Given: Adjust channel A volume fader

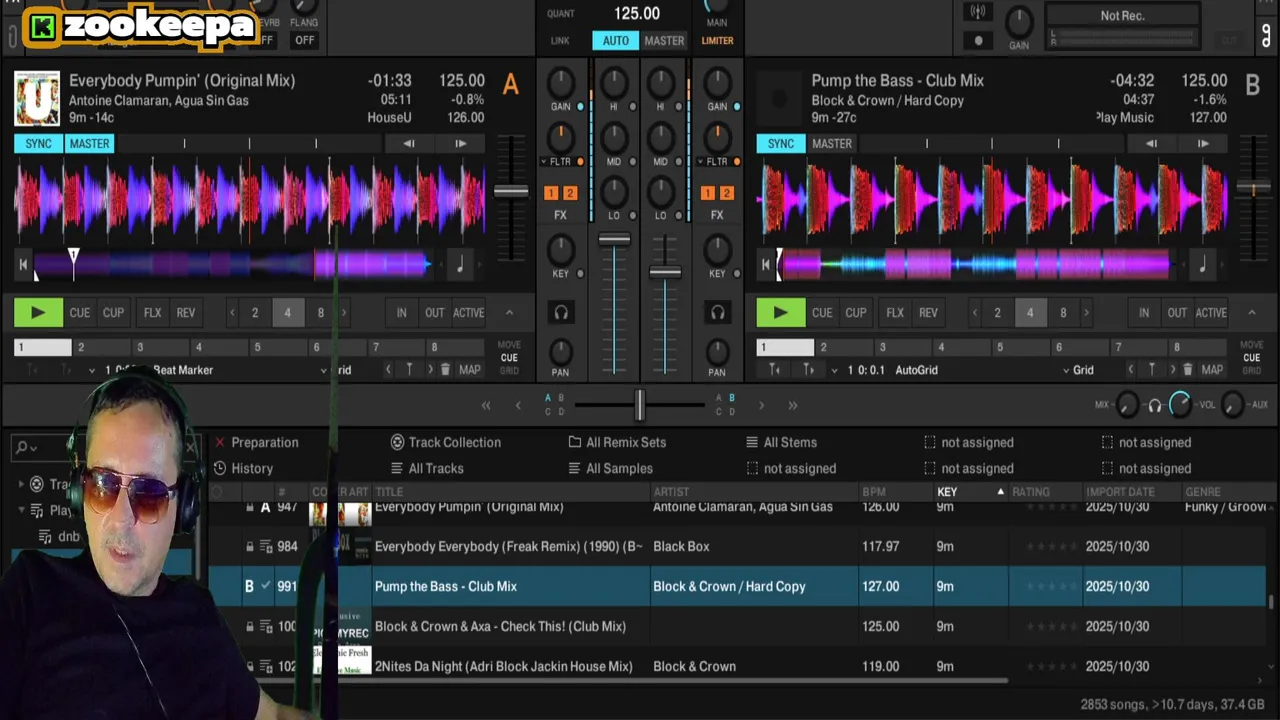Looking at the screenshot, I should (614, 240).
